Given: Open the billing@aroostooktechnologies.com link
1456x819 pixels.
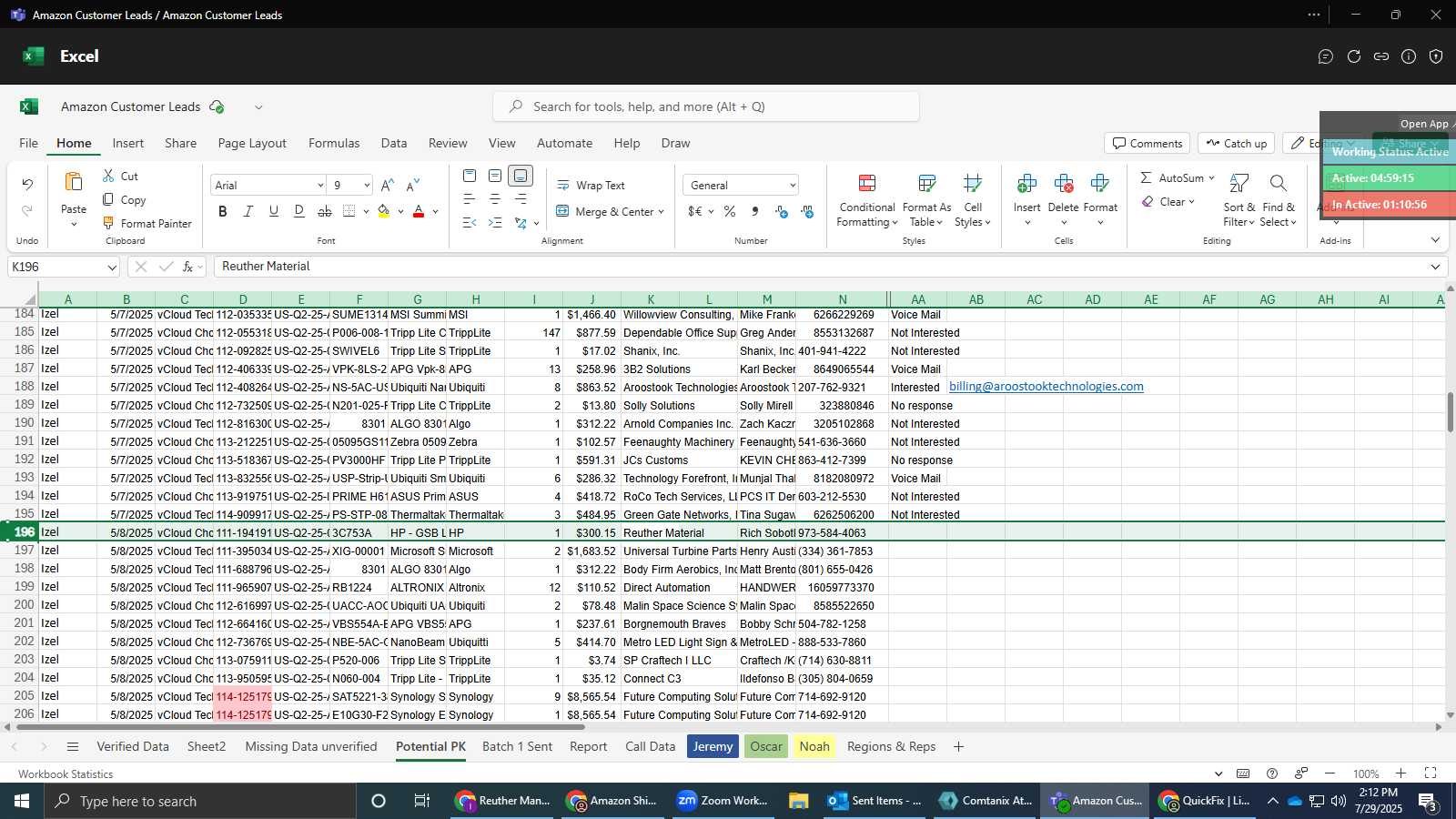Looking at the screenshot, I should (1046, 387).
